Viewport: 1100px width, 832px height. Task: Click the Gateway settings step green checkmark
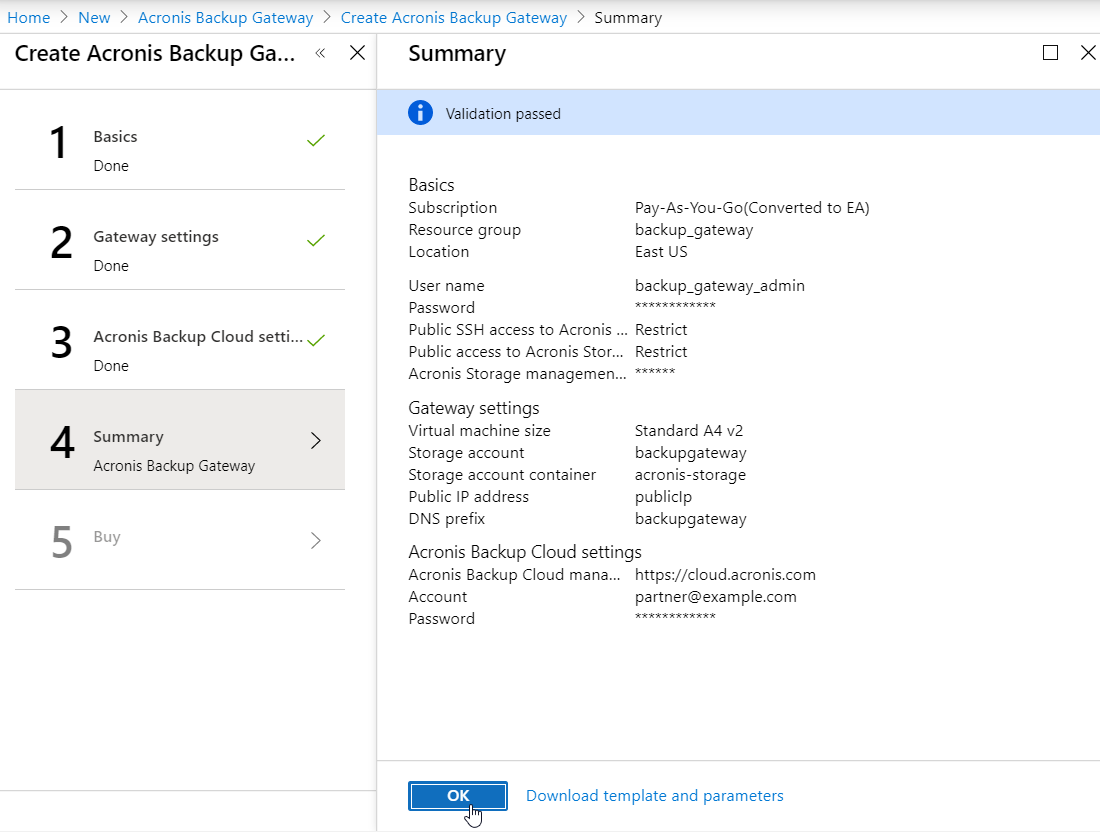316,241
